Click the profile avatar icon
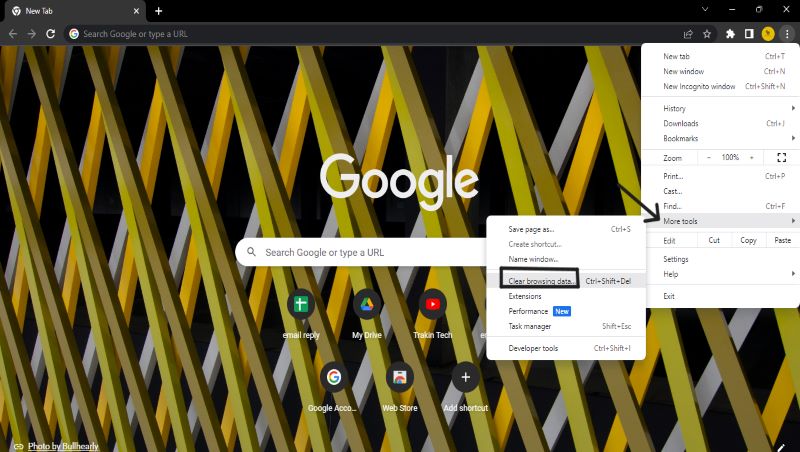Screen dimensions: 800x452 [x=768, y=34]
